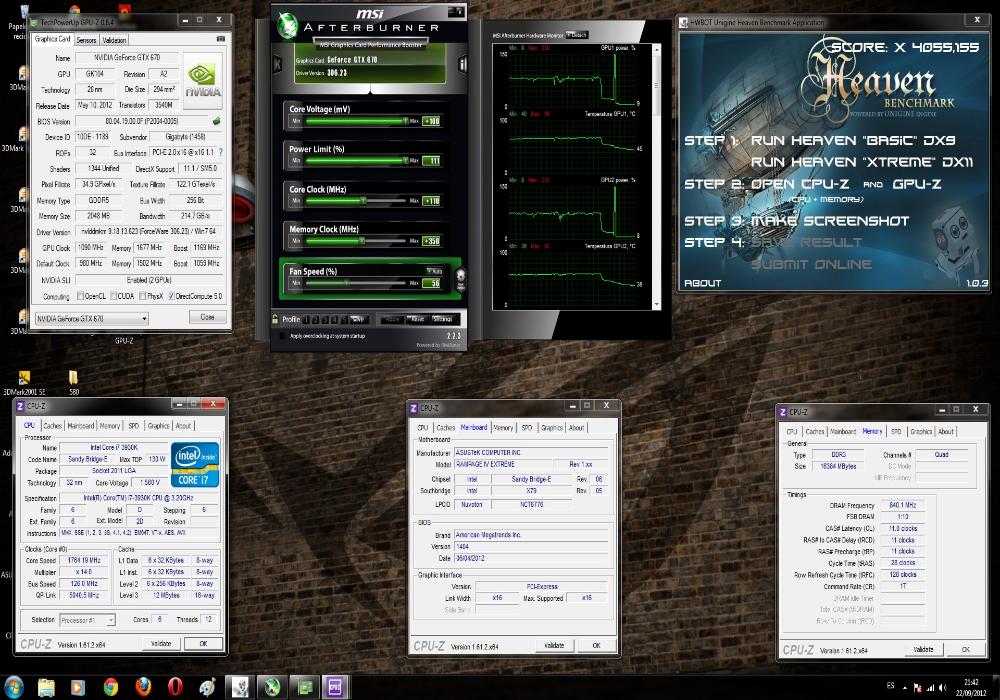
Task: Open the Caches tab in left CPU-Z
Action: coord(52,426)
